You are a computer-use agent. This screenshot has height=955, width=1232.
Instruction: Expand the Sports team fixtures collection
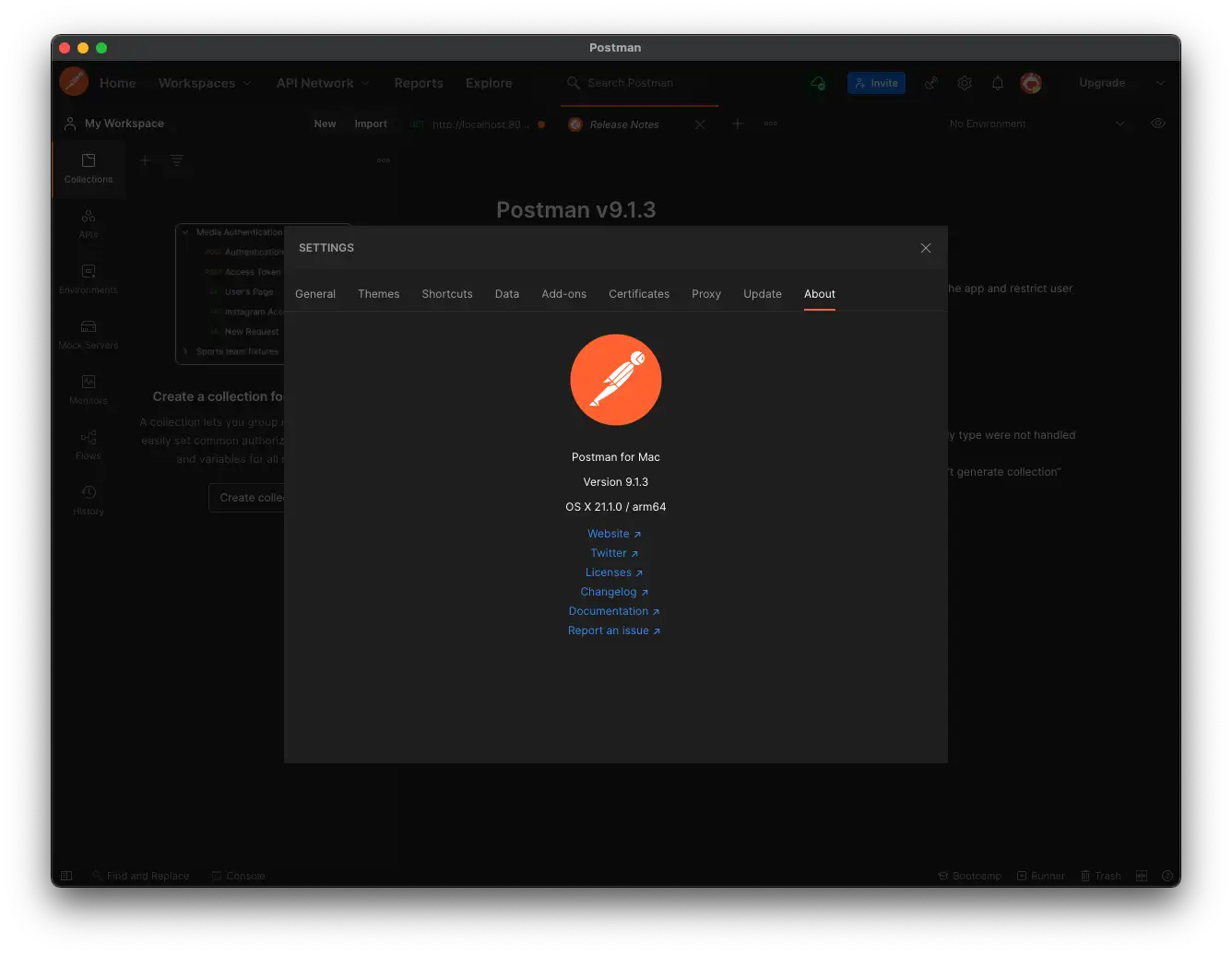(x=185, y=351)
